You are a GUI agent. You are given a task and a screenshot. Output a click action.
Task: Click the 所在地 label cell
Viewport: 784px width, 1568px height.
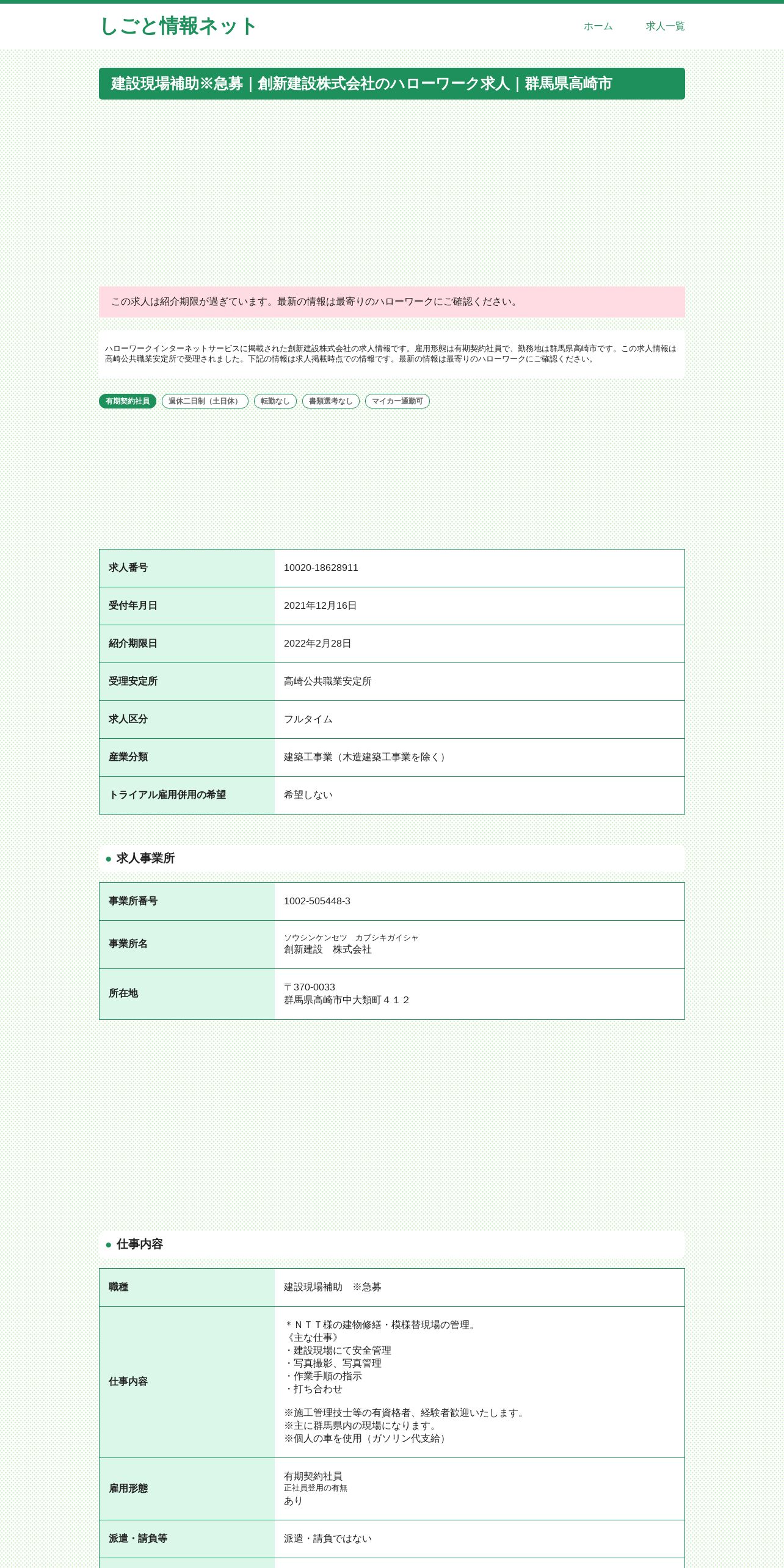coord(187,994)
